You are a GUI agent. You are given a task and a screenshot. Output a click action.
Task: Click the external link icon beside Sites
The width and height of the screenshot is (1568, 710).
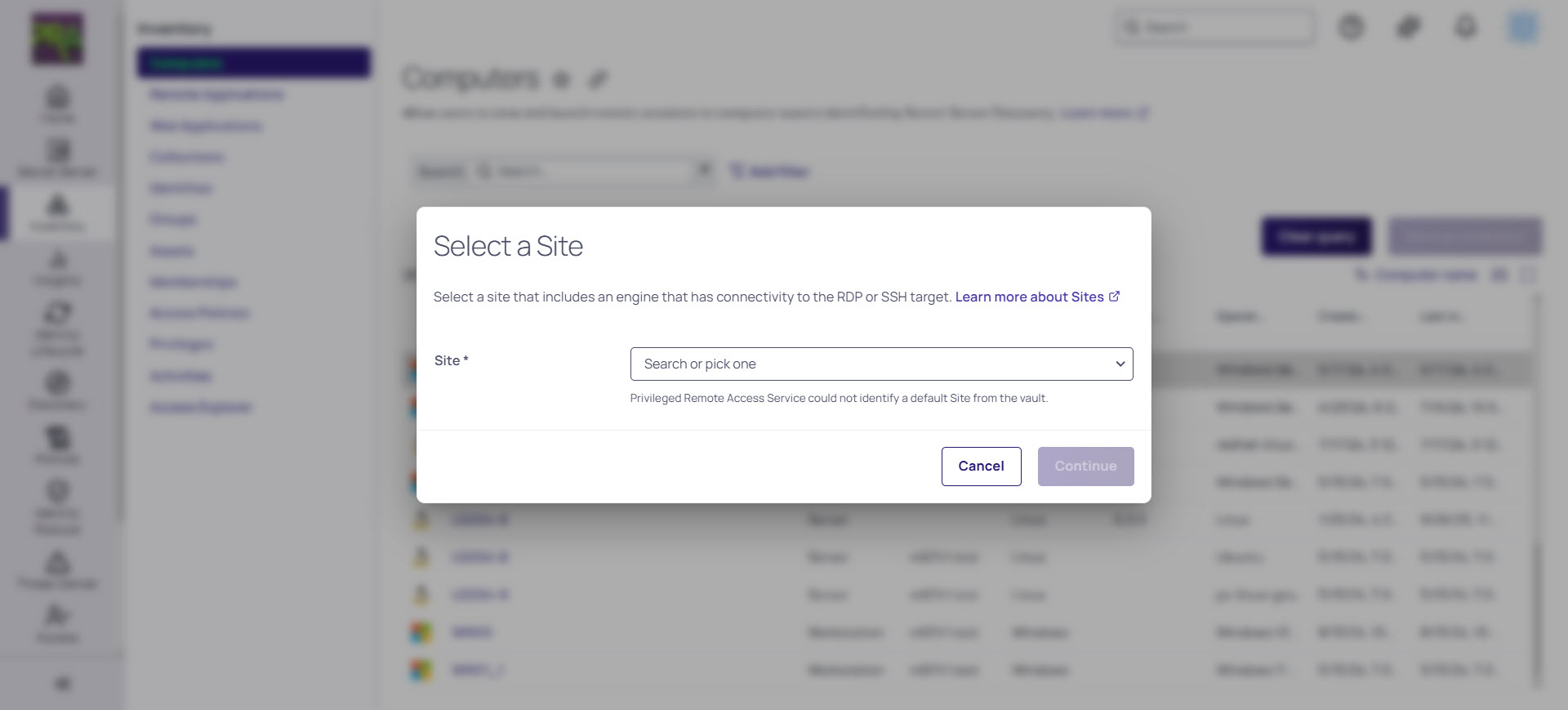pos(1115,297)
